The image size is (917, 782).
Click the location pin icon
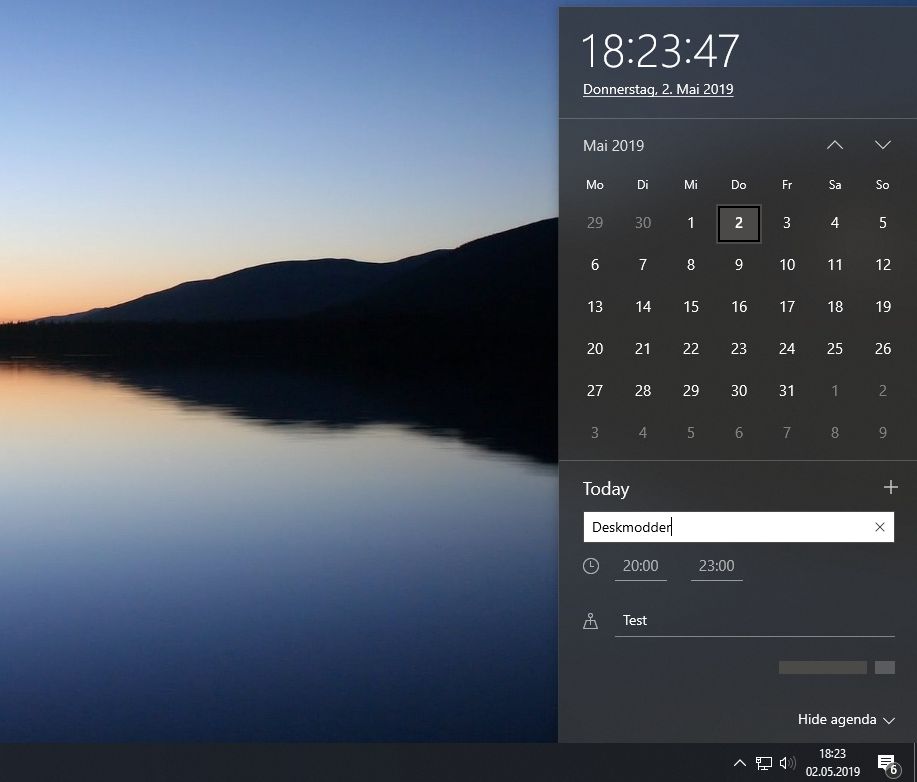590,621
